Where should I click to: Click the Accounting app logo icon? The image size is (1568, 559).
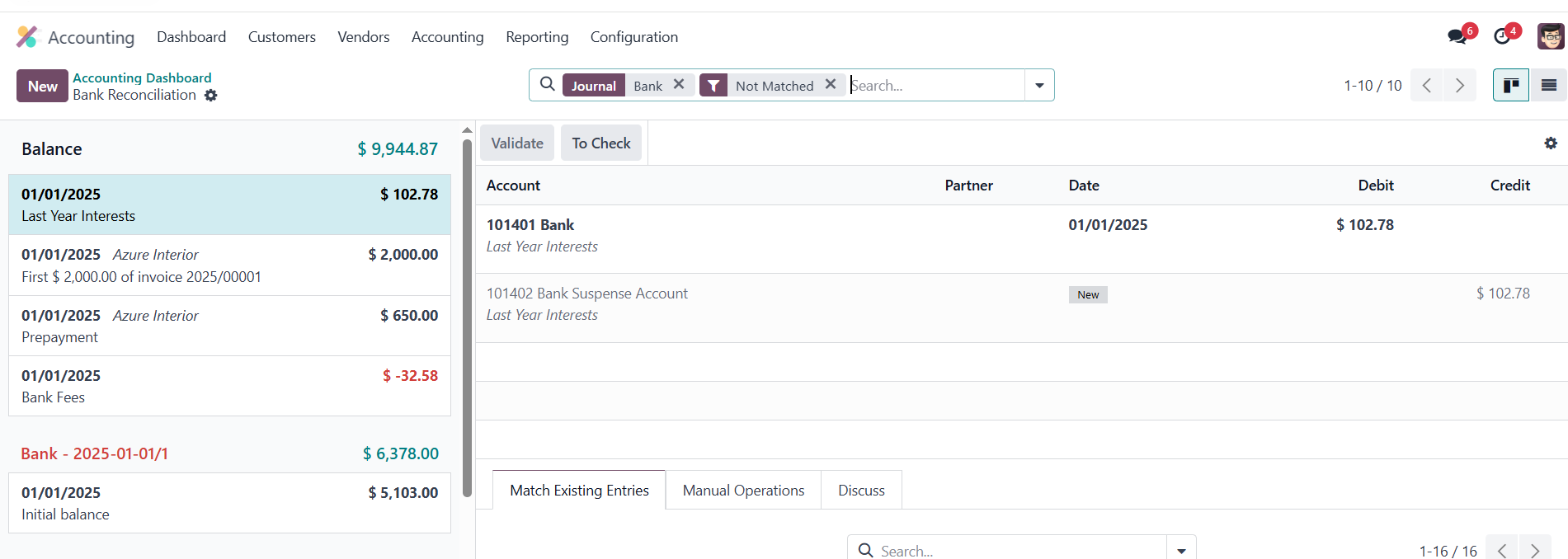point(26,36)
